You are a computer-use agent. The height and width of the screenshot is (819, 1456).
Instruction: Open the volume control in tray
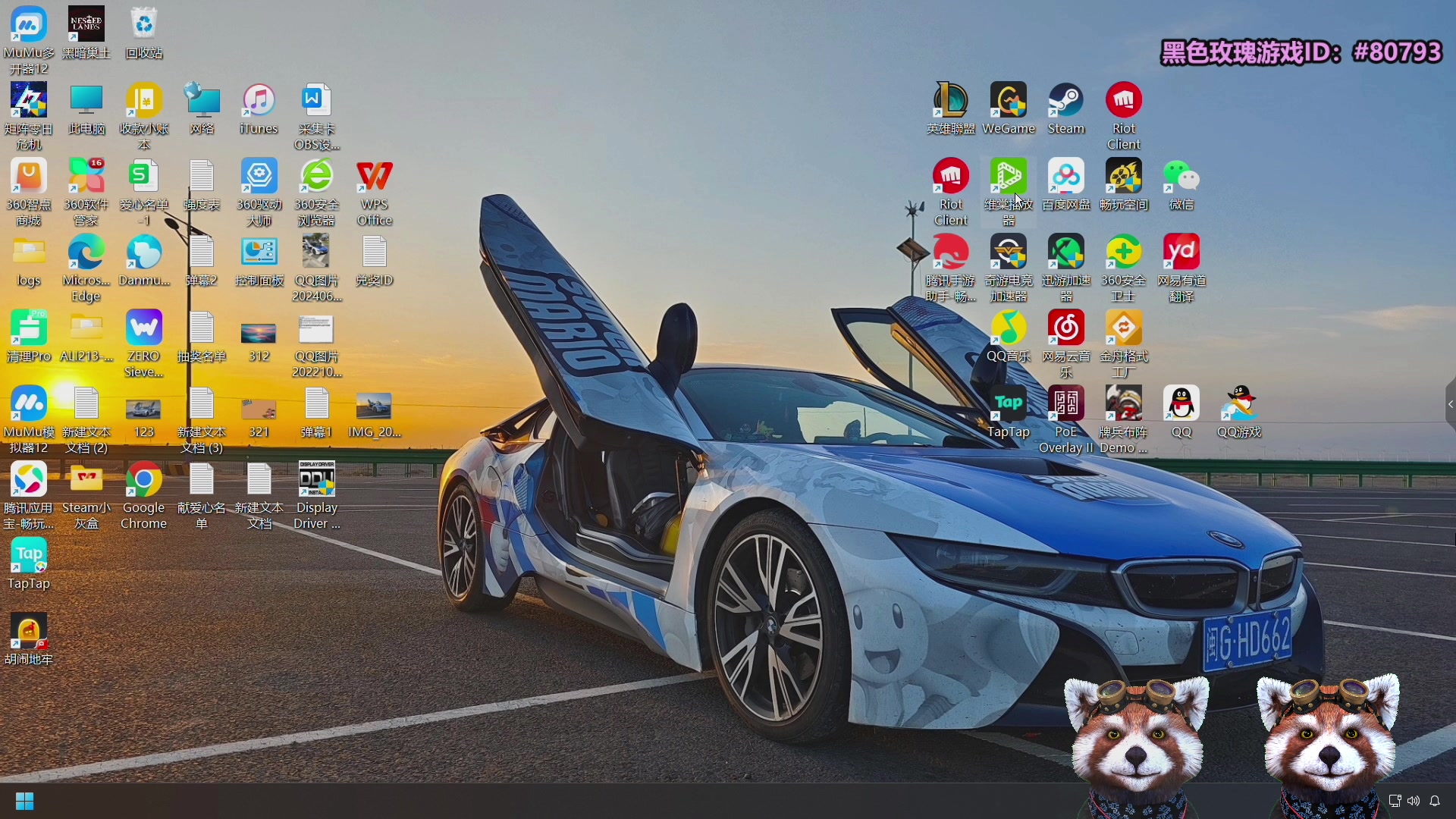[x=1414, y=801]
